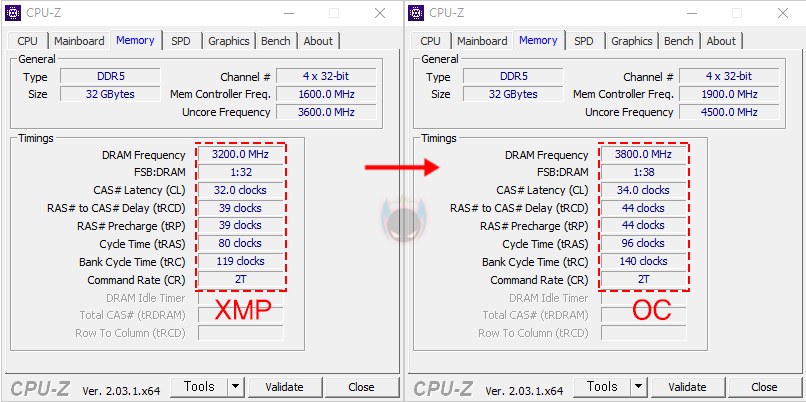Click Channel # 4 x 32-bit in right window
The image size is (806, 402).
(729, 77)
